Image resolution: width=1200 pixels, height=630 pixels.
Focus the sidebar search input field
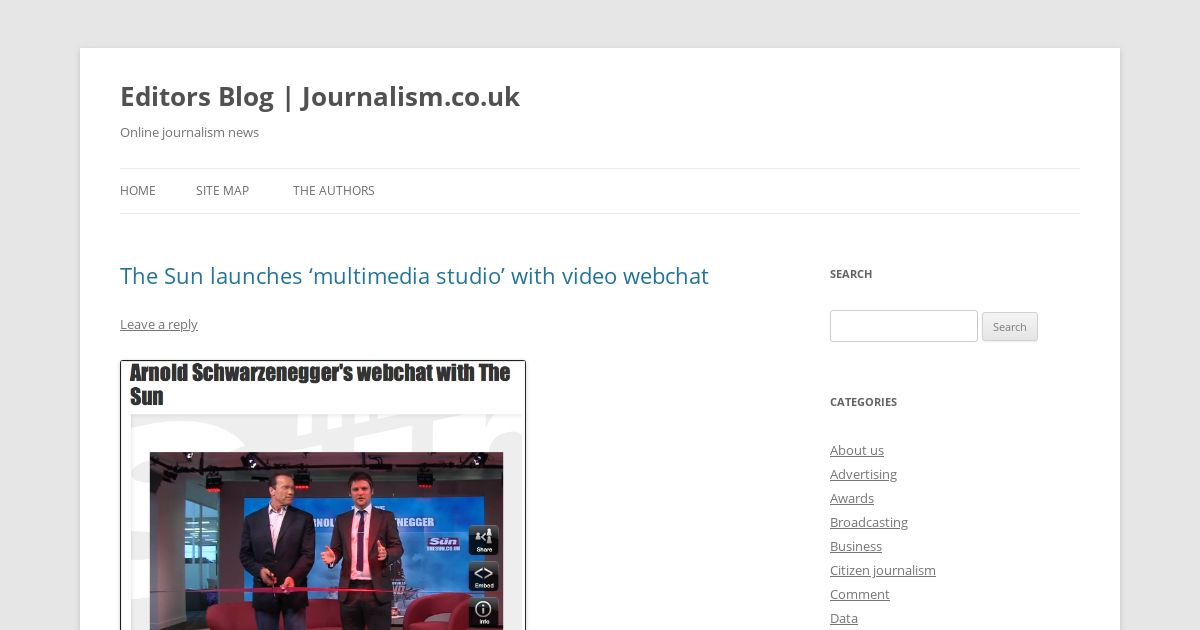pyautogui.click(x=904, y=326)
